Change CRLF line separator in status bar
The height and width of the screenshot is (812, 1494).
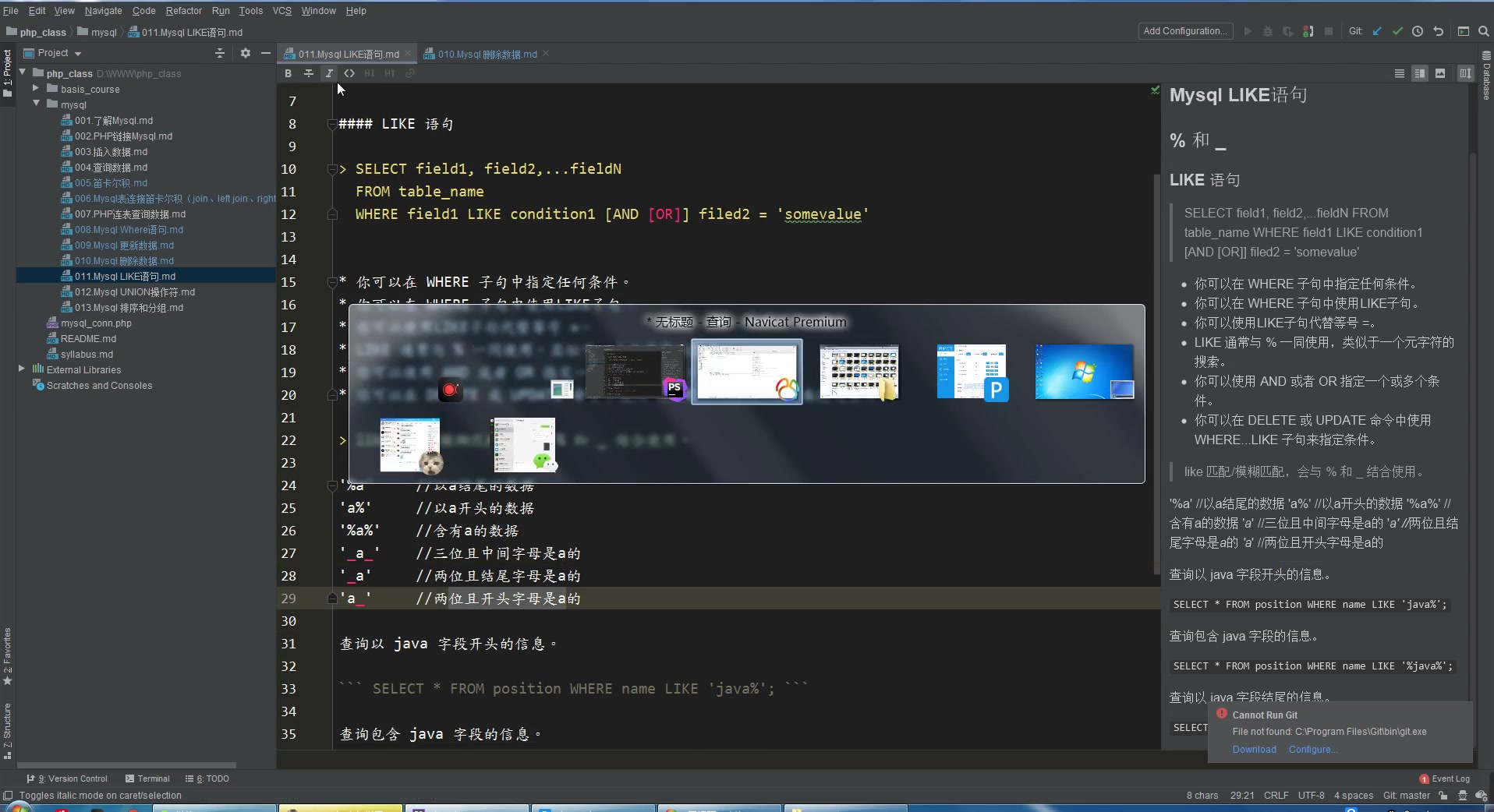coord(1276,796)
